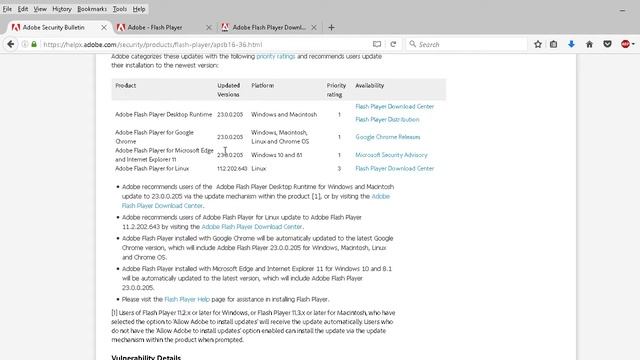Switch to Adobe Flash Player Download tab

[269, 27]
